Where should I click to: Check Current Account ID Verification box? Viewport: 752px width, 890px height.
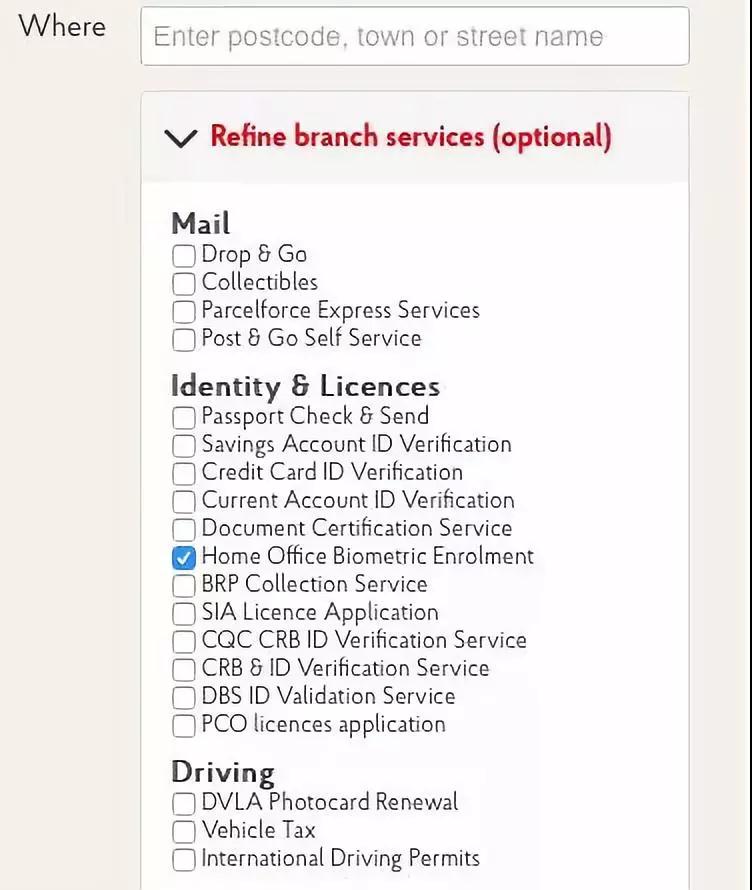pos(184,502)
